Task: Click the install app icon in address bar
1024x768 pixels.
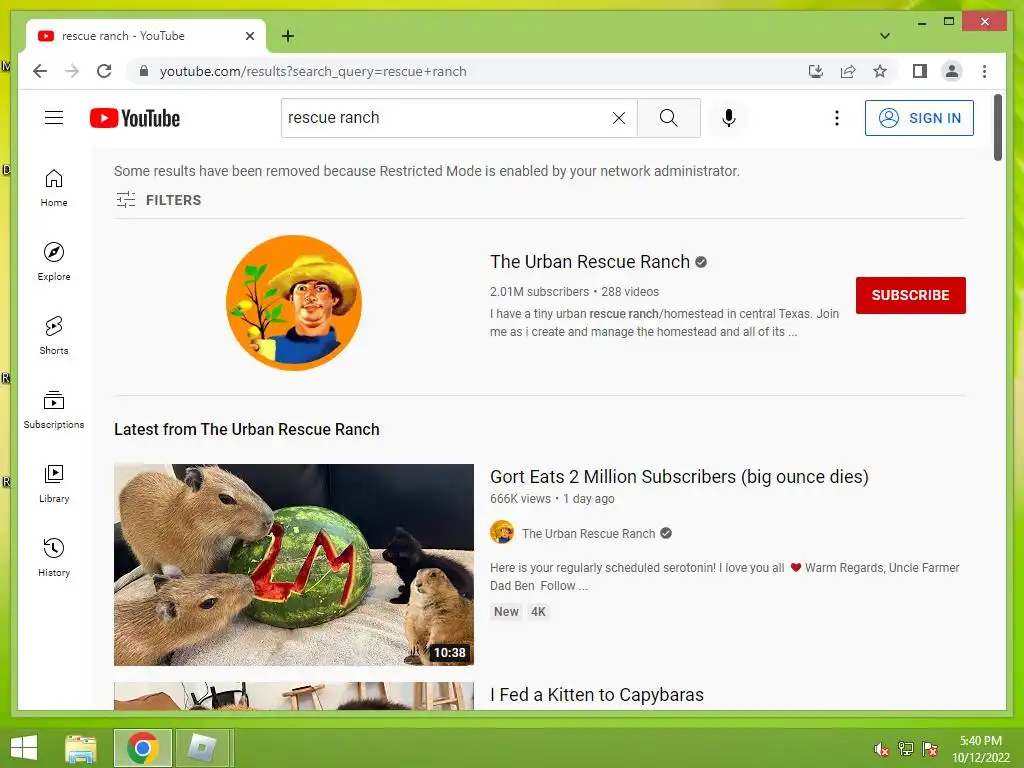Action: tap(816, 71)
